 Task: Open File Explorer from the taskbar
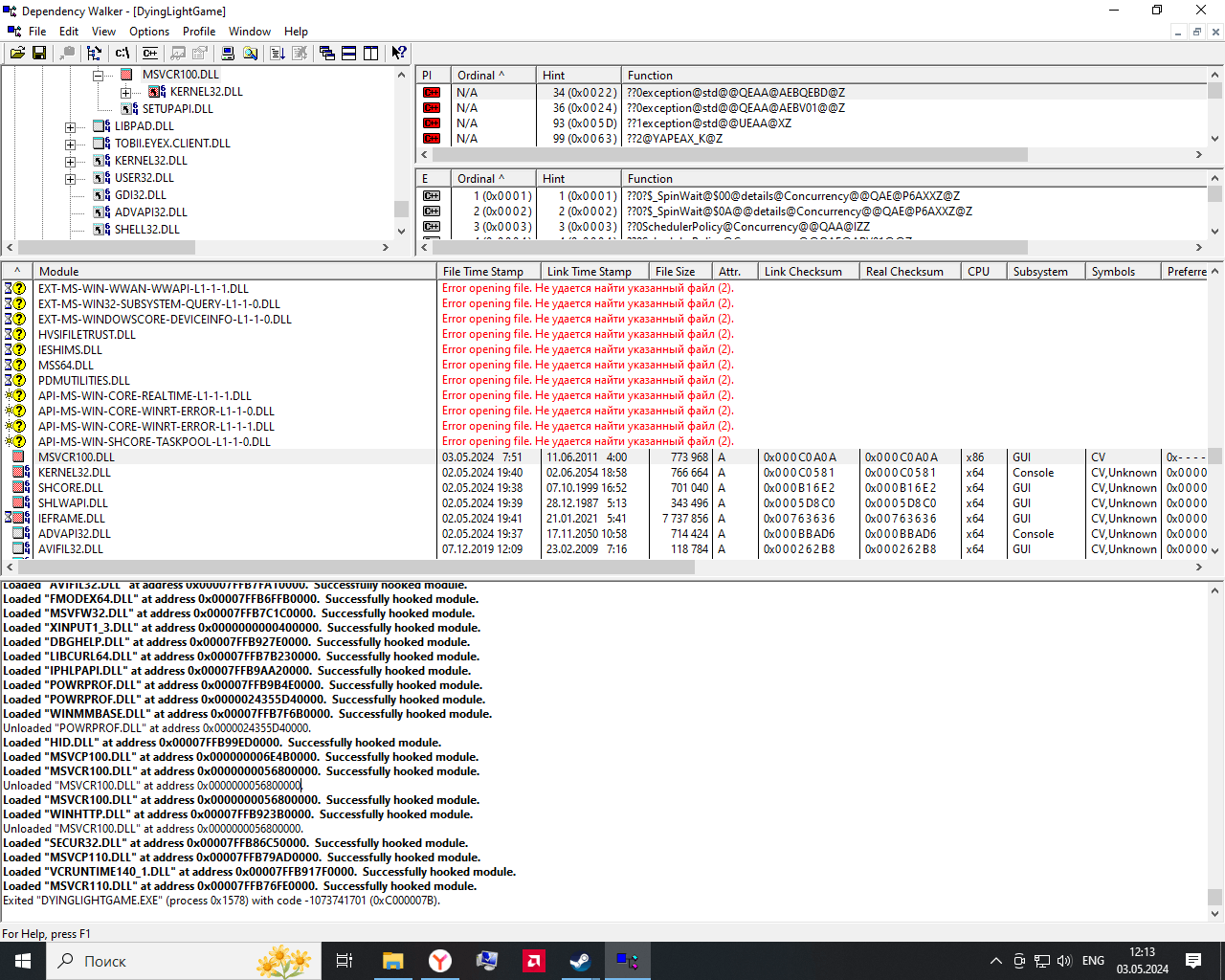392,961
